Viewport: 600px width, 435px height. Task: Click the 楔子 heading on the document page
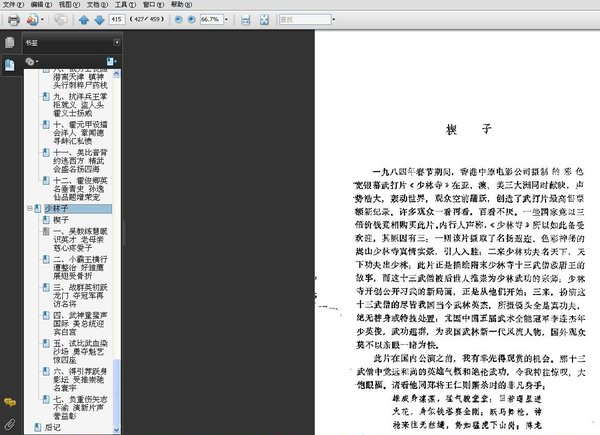469,129
